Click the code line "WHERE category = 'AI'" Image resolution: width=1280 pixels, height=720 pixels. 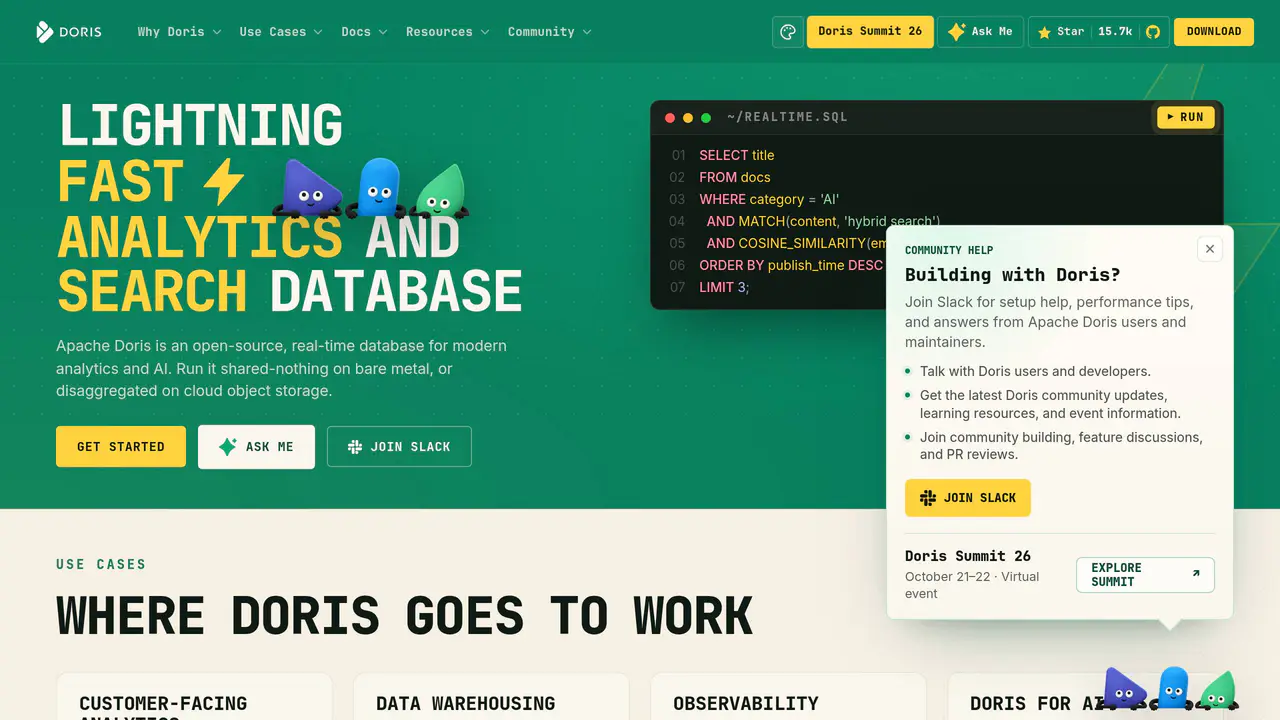[x=769, y=199]
